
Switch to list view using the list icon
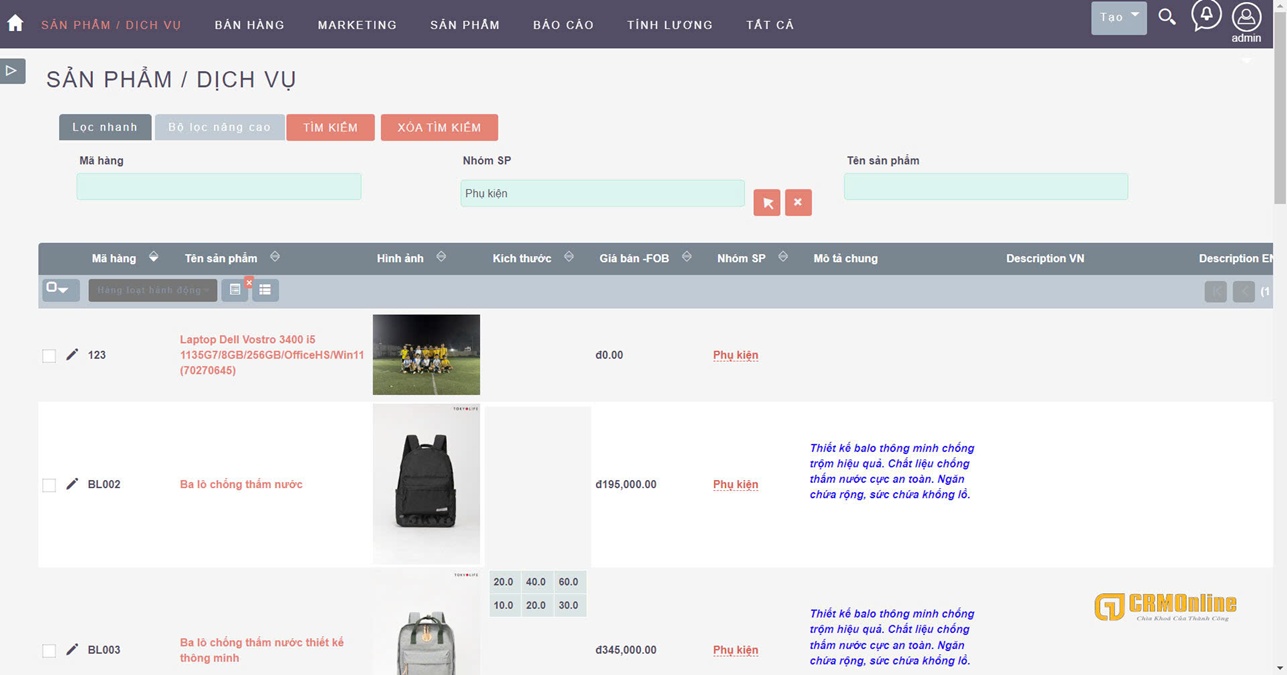(264, 289)
